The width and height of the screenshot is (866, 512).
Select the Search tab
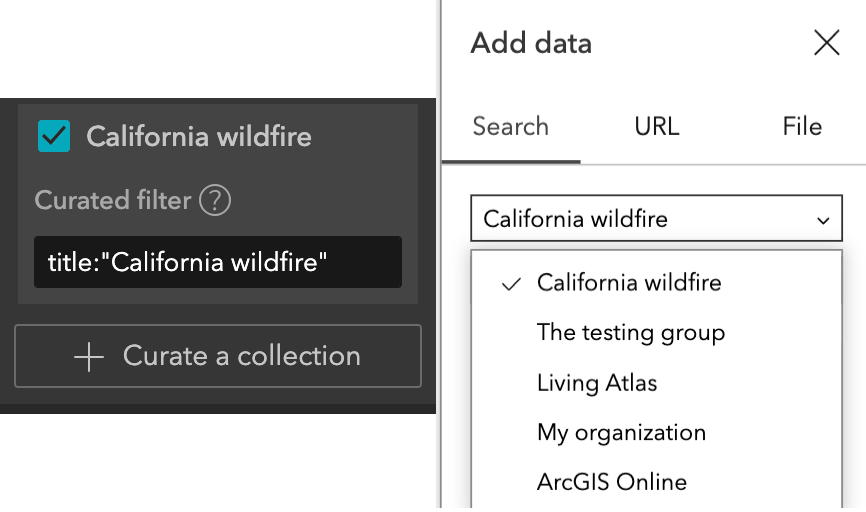(510, 127)
